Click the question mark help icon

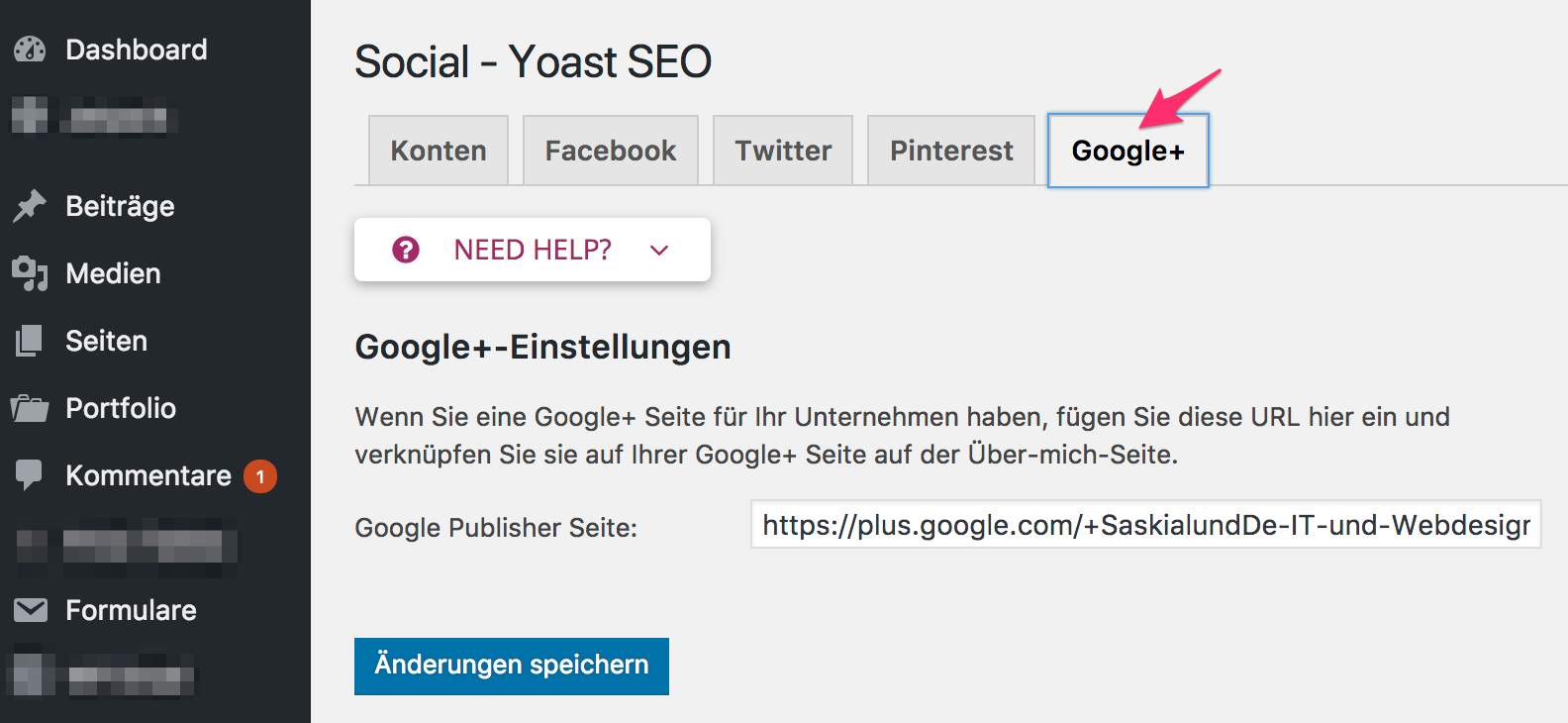406,250
